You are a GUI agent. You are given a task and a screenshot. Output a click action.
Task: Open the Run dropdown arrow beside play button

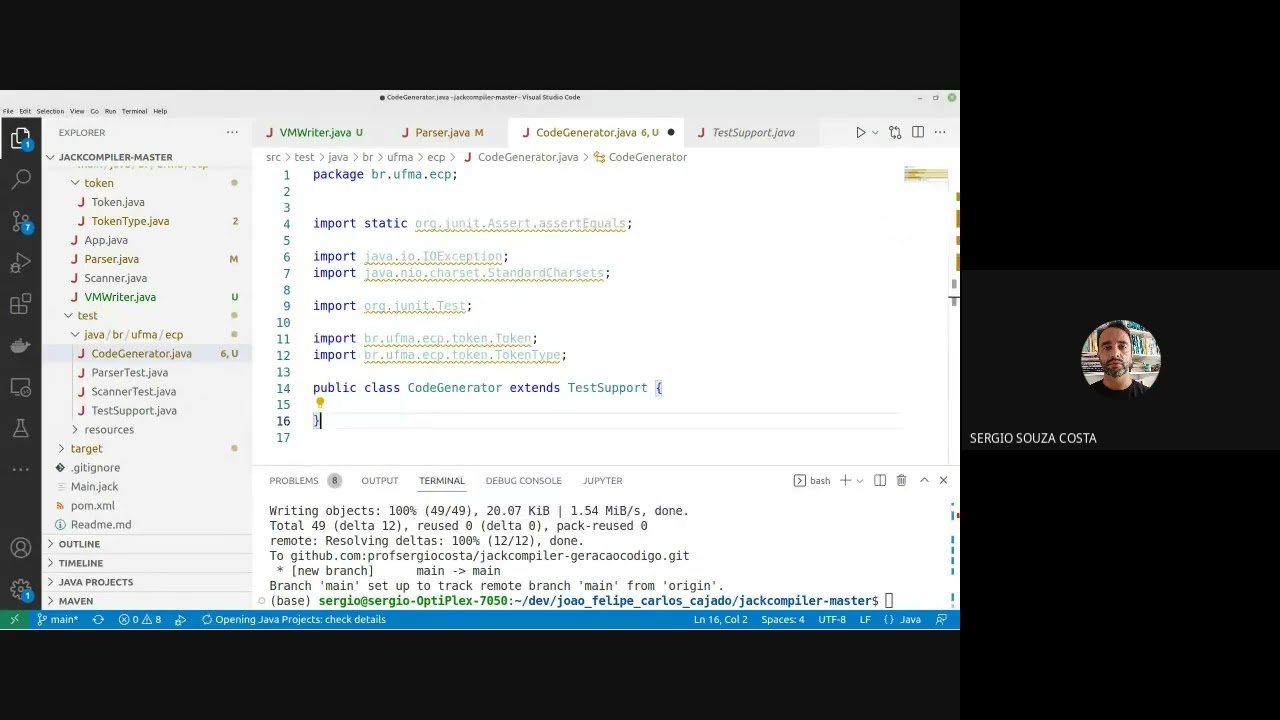point(875,132)
